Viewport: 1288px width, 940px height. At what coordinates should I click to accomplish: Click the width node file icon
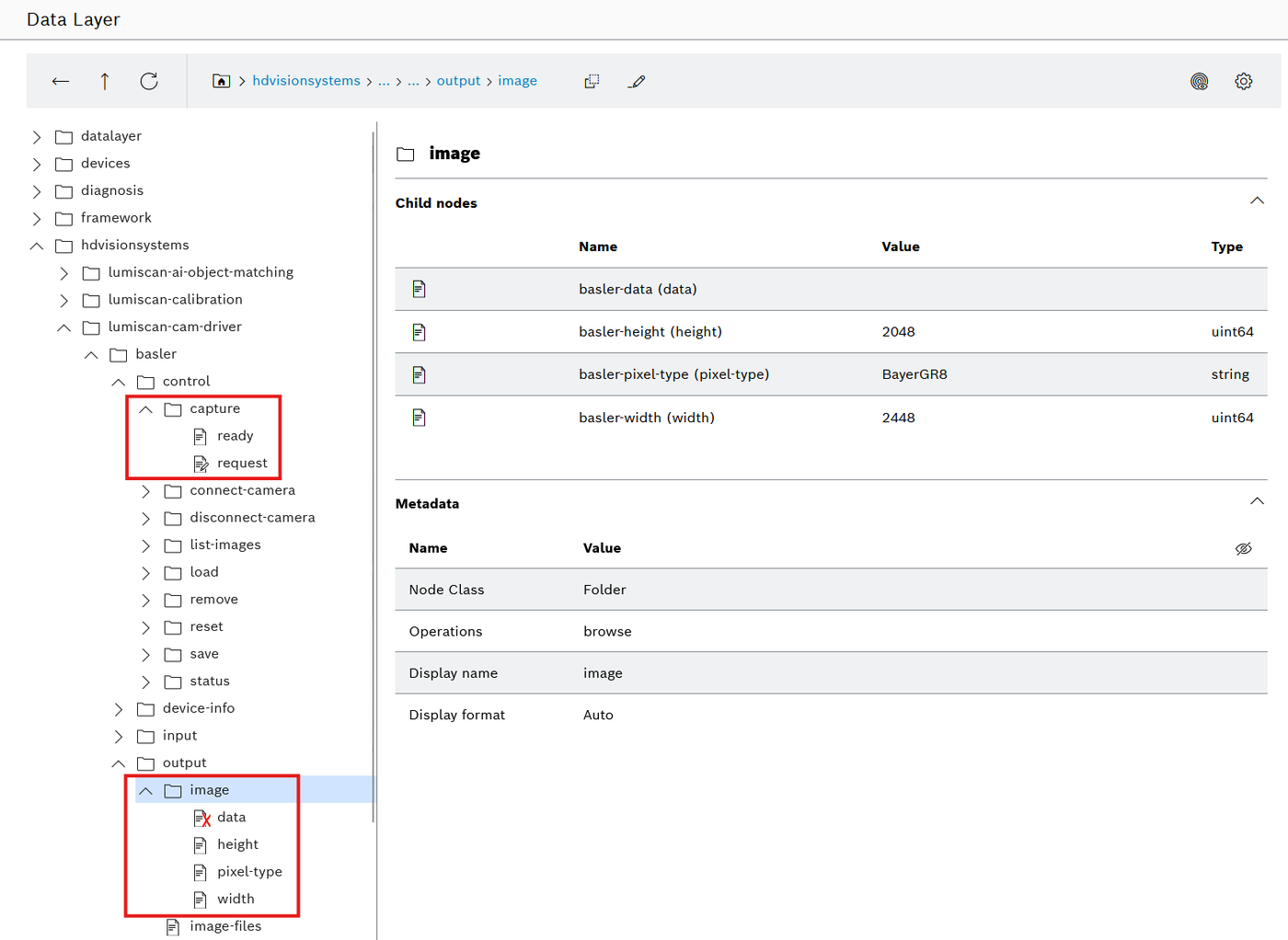201,900
